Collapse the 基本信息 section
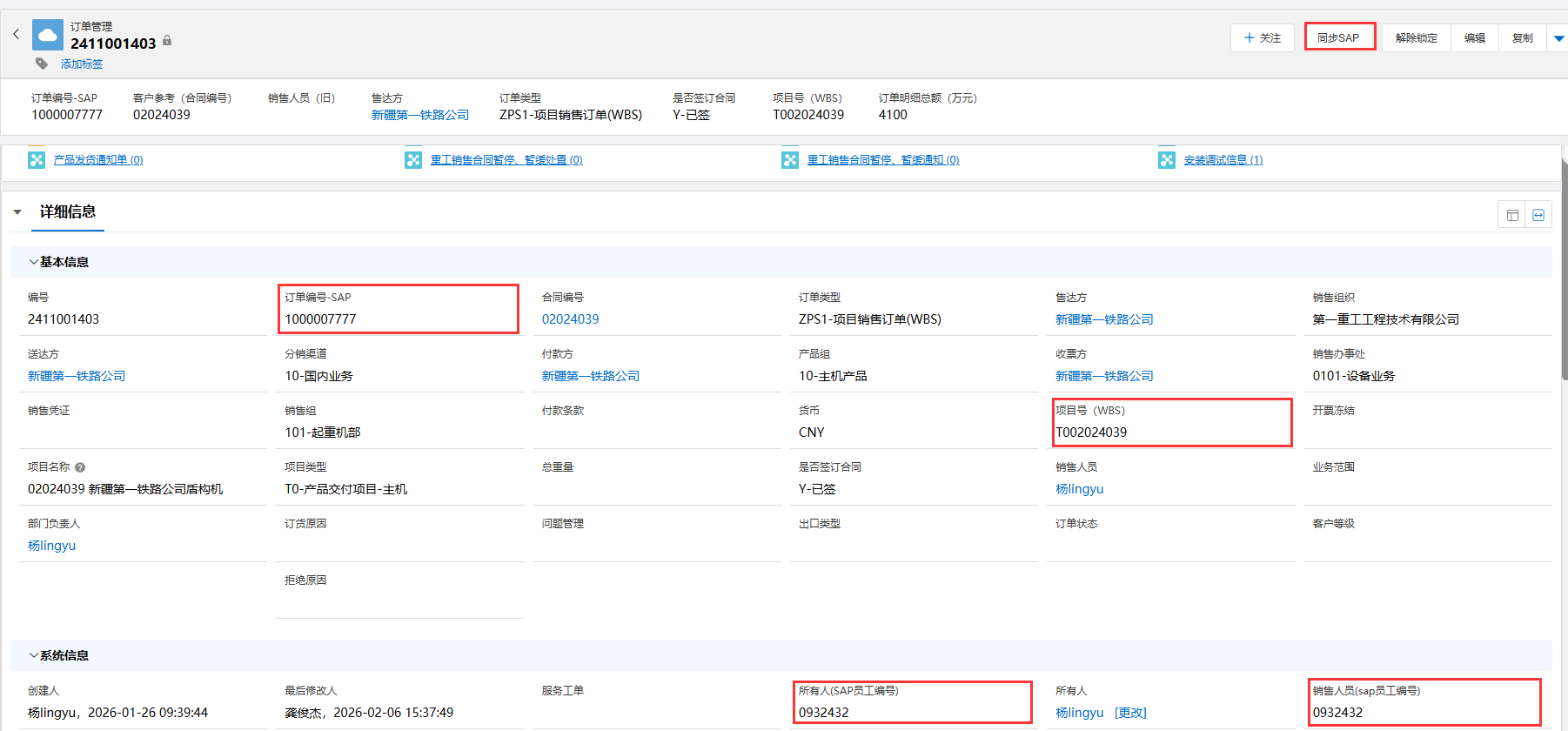 (34, 262)
